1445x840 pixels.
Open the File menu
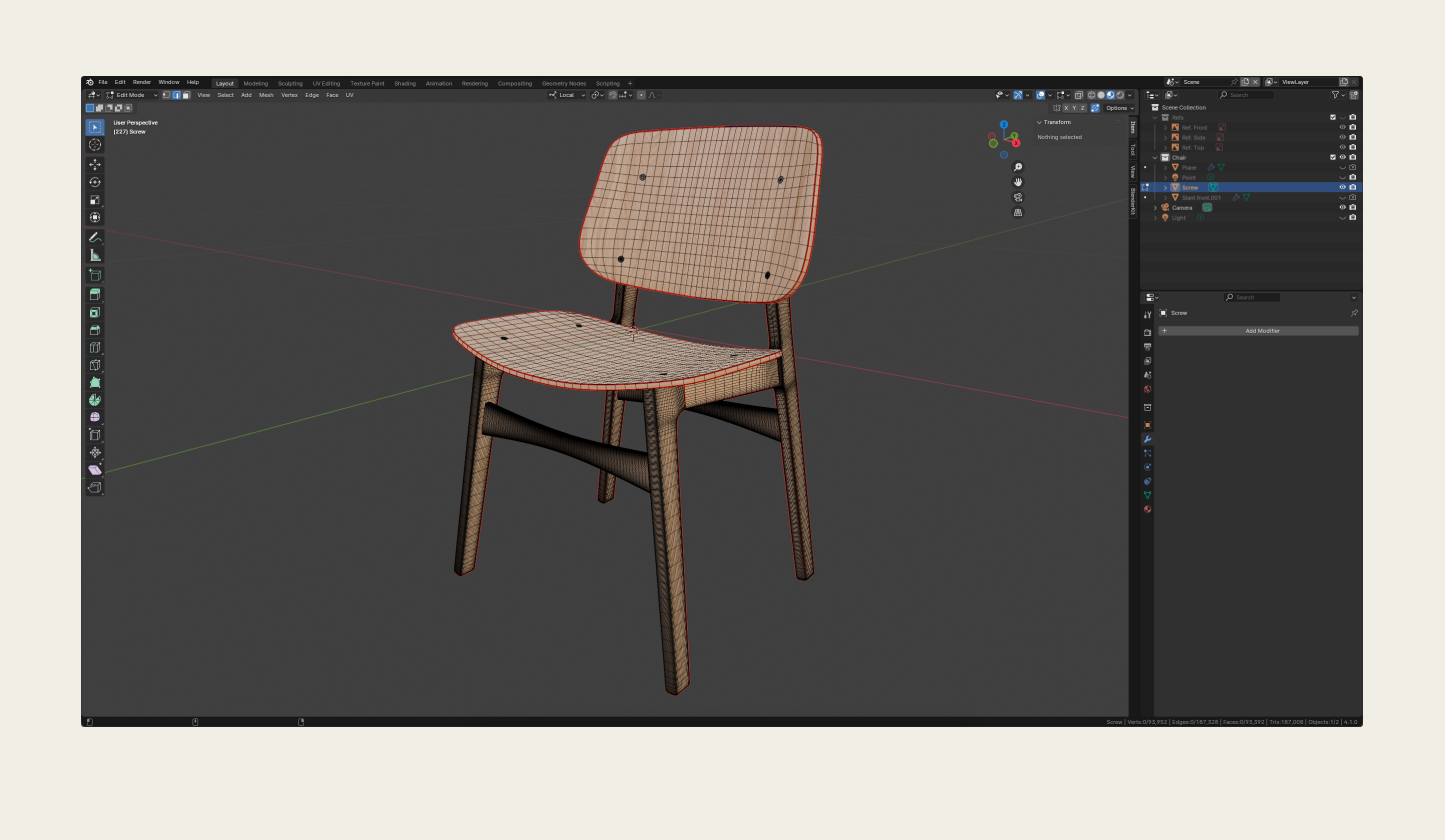click(102, 82)
